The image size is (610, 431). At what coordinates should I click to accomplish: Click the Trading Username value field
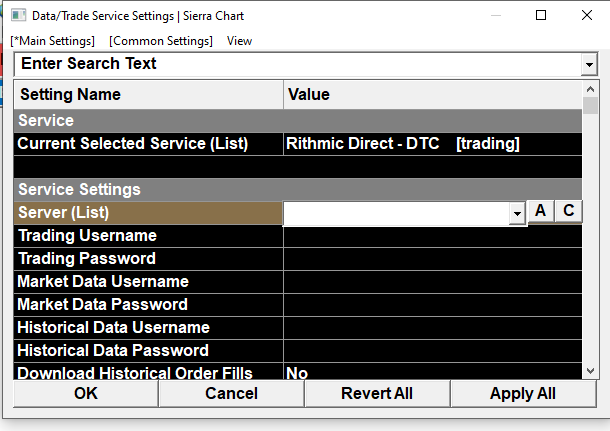430,236
